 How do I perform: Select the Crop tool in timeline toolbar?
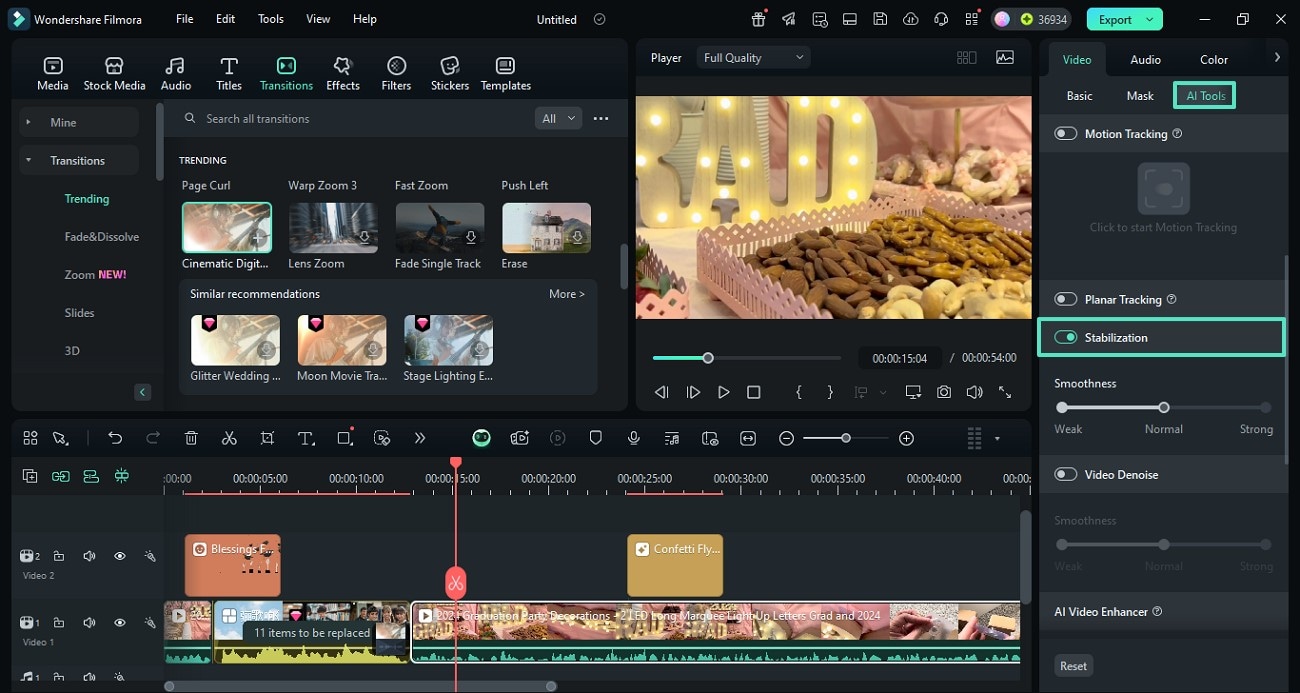point(267,438)
